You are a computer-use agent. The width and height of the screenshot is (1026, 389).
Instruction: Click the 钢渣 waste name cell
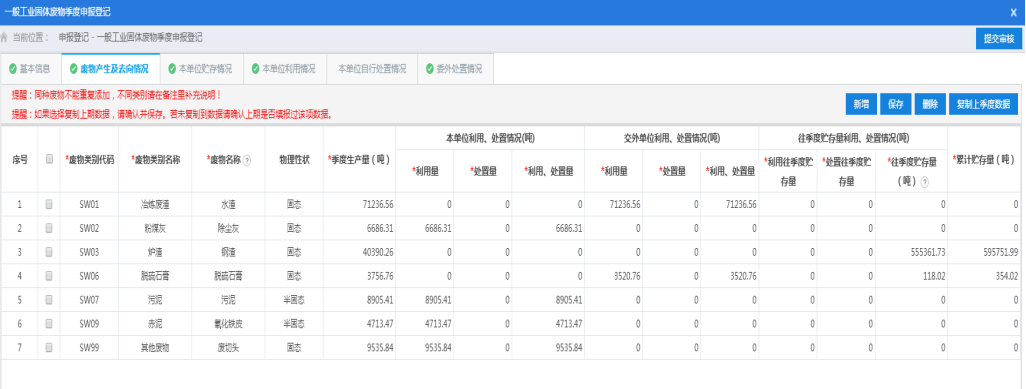[228, 252]
